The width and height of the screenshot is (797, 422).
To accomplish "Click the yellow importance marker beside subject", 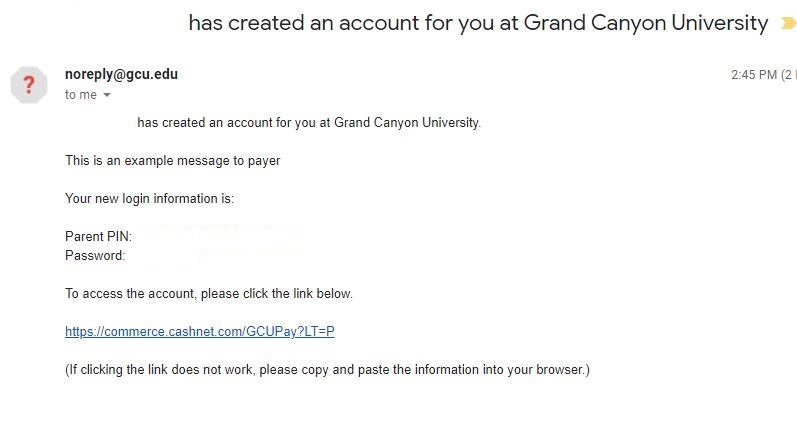I will click(789, 23).
